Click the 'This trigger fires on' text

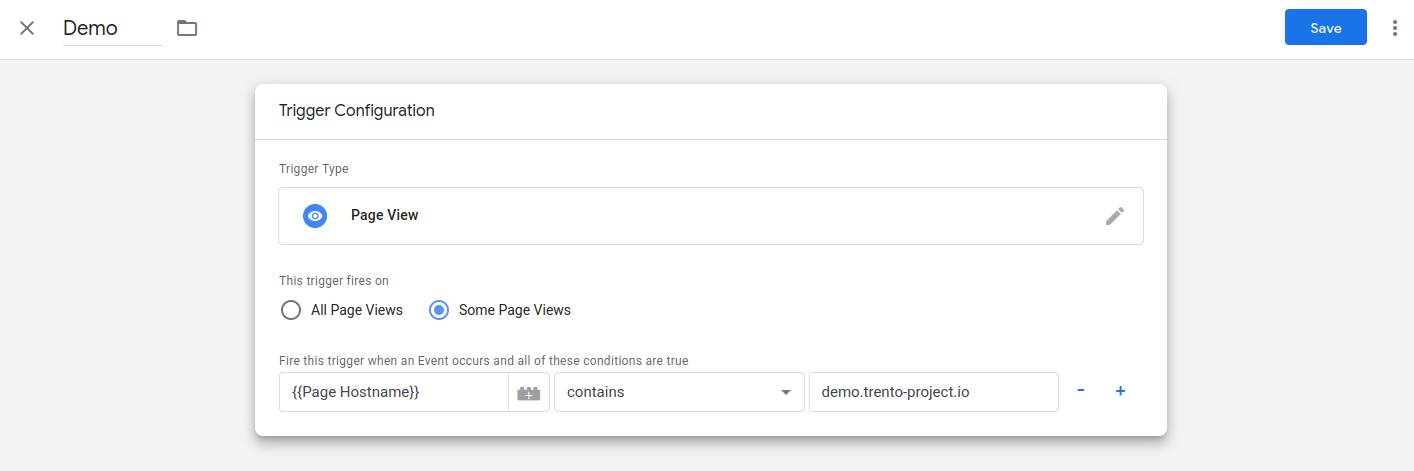334,281
